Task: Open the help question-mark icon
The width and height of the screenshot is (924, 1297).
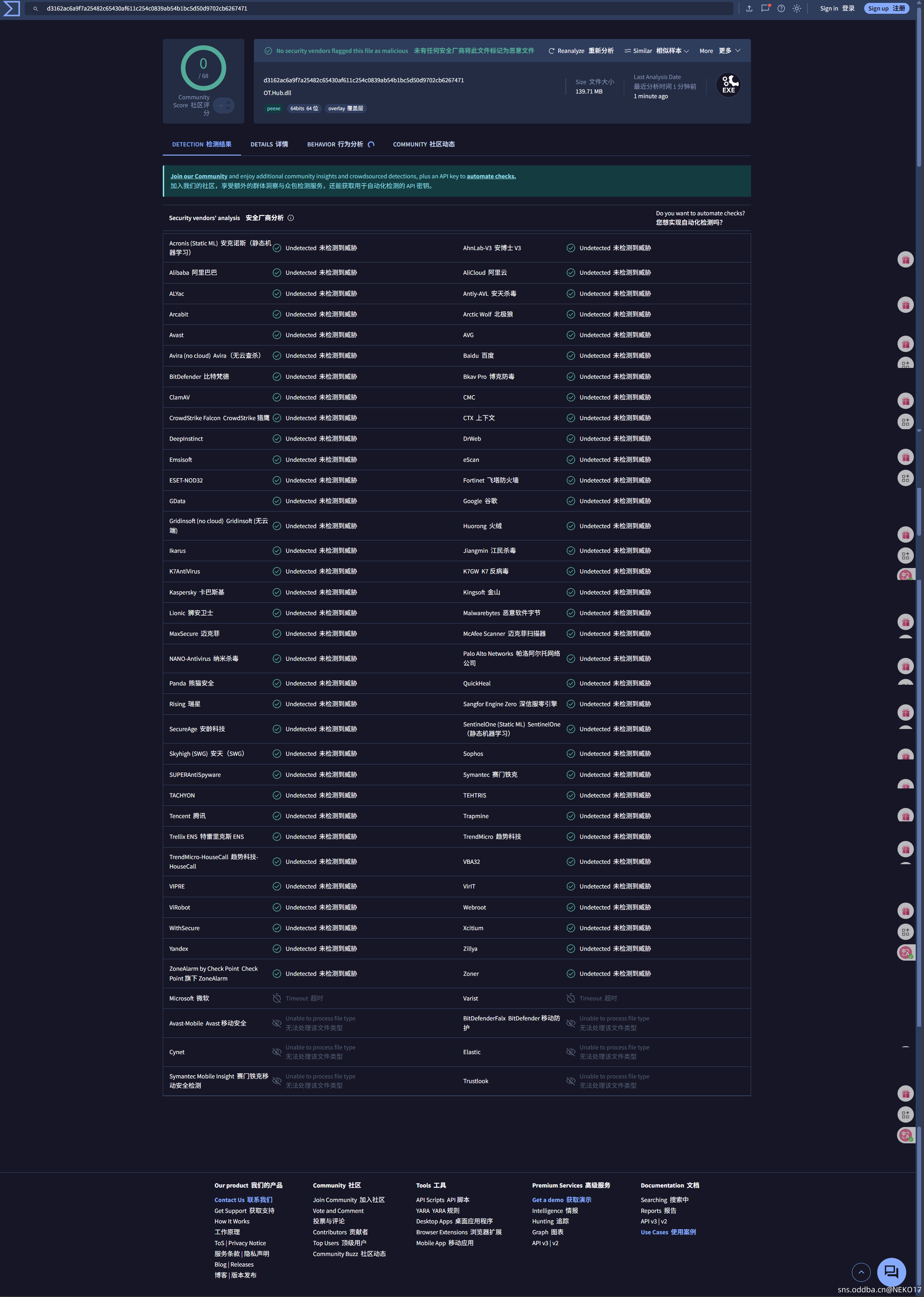Action: coord(781,9)
